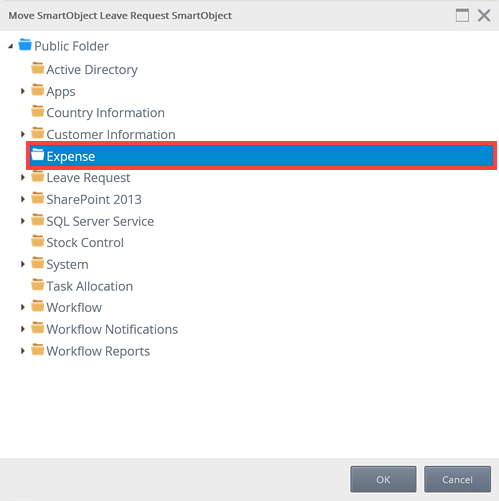Expand the Customer Information tree node

23,134
